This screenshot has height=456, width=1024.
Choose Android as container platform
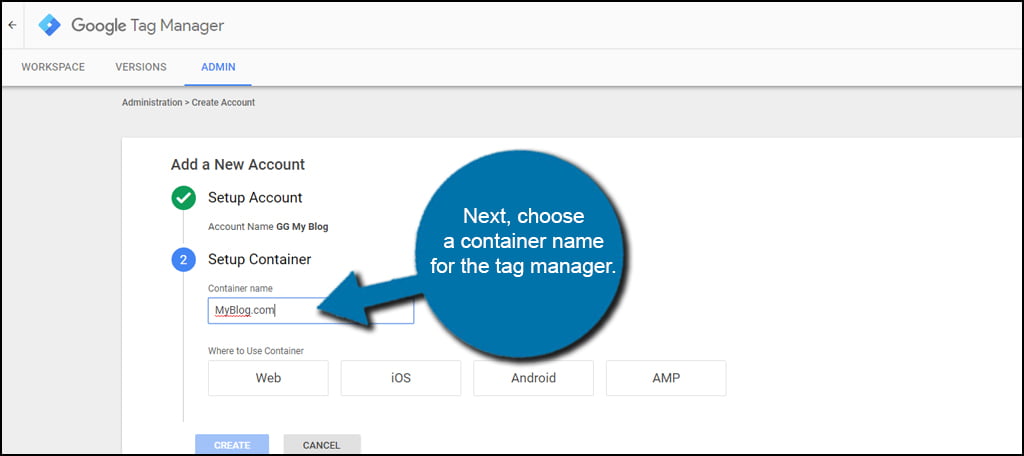[x=534, y=378]
